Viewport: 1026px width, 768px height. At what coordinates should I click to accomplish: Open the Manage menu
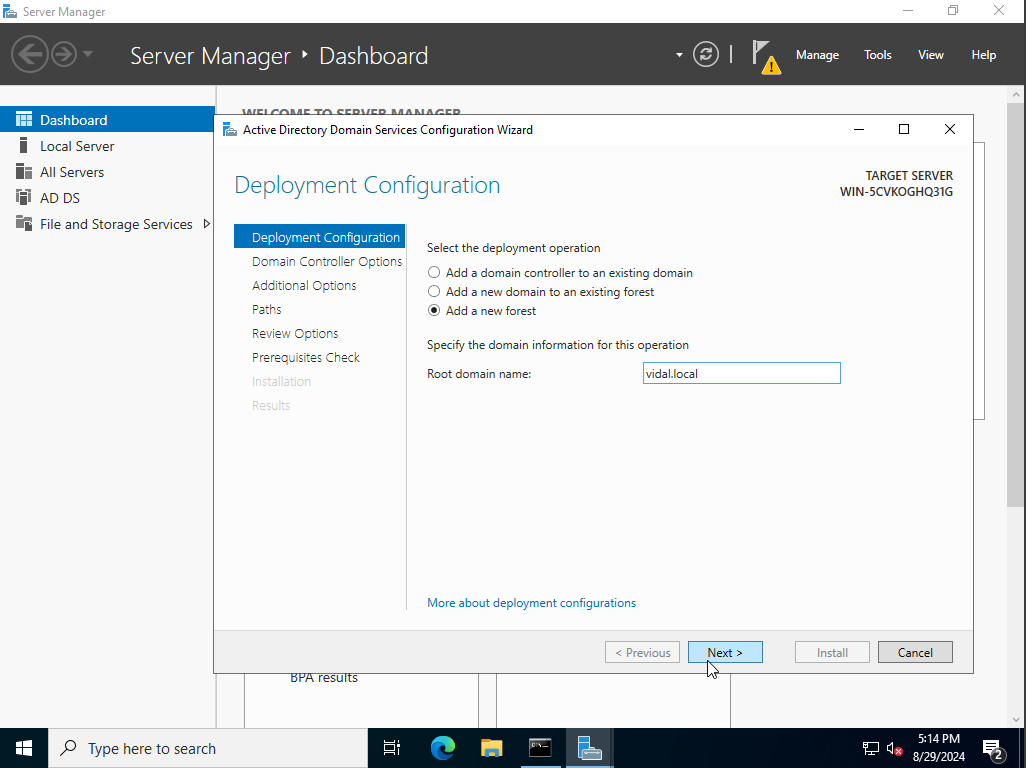click(x=817, y=55)
